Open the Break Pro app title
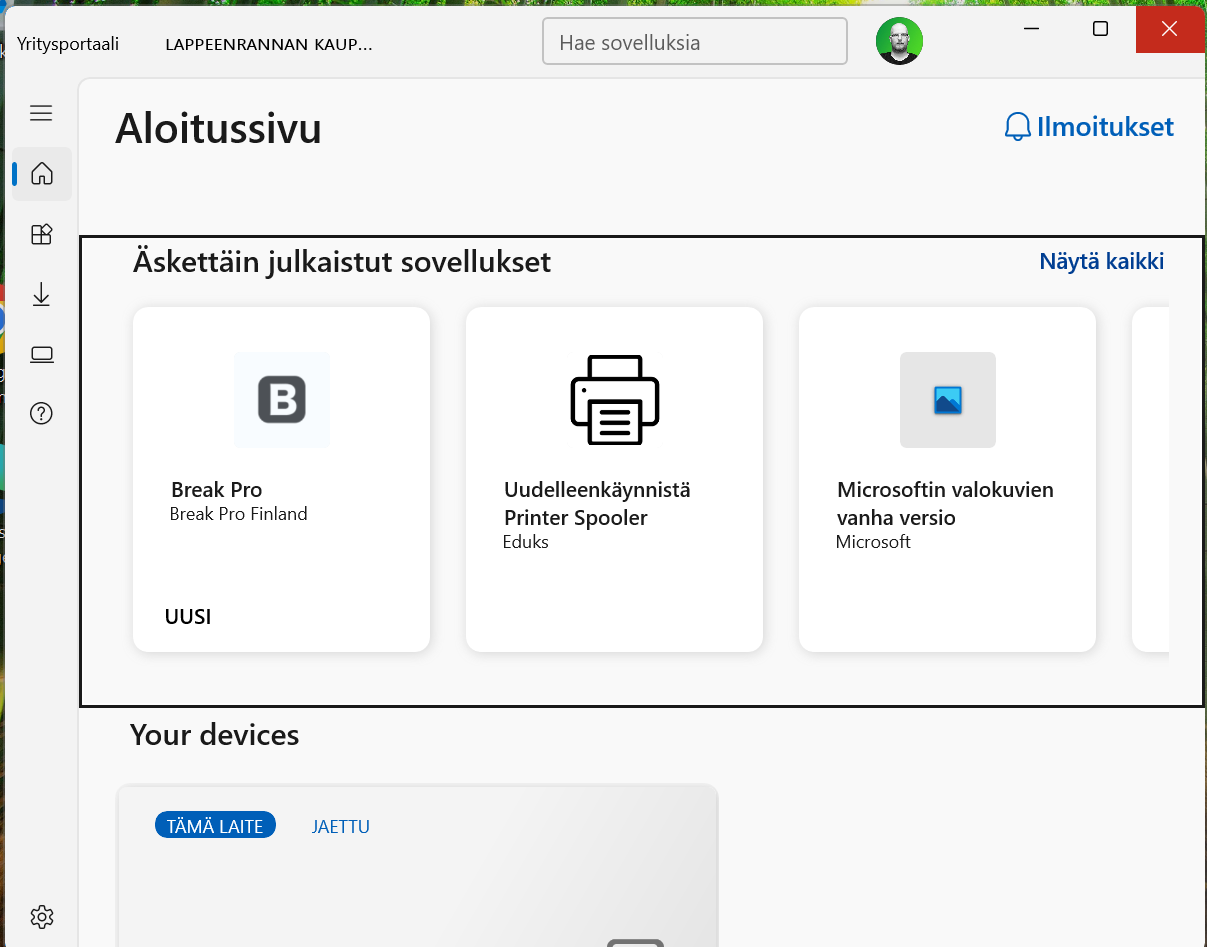The image size is (1207, 947). (x=217, y=490)
